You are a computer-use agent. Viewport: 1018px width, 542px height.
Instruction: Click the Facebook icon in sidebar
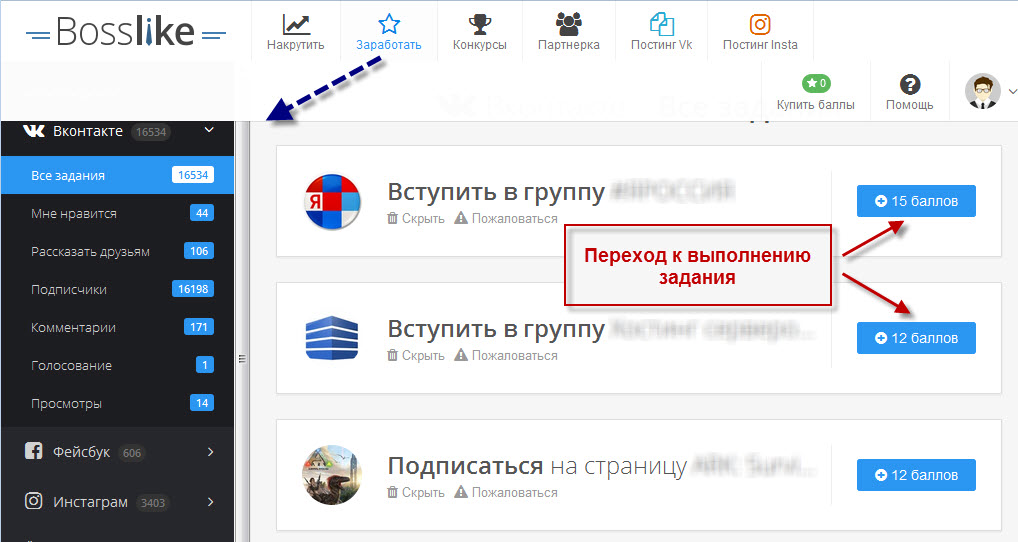coord(34,450)
